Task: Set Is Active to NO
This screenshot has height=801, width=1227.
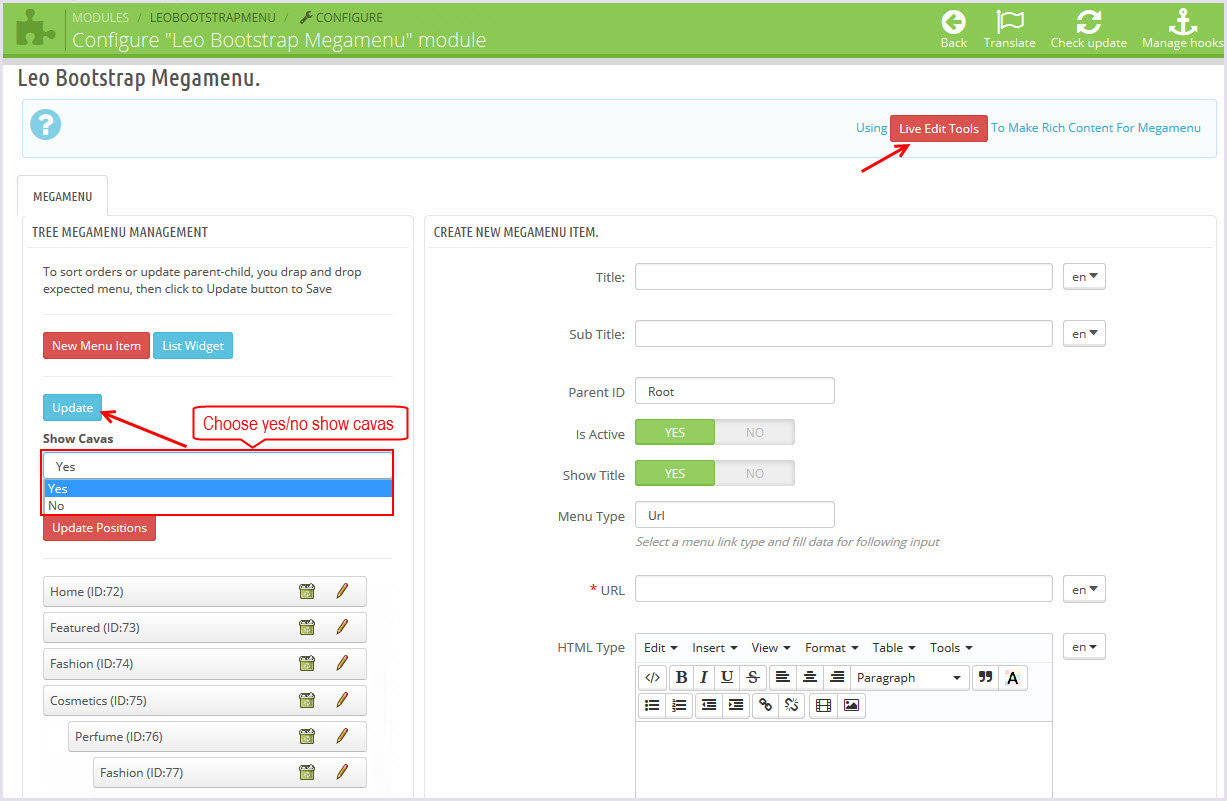Action: (x=755, y=432)
